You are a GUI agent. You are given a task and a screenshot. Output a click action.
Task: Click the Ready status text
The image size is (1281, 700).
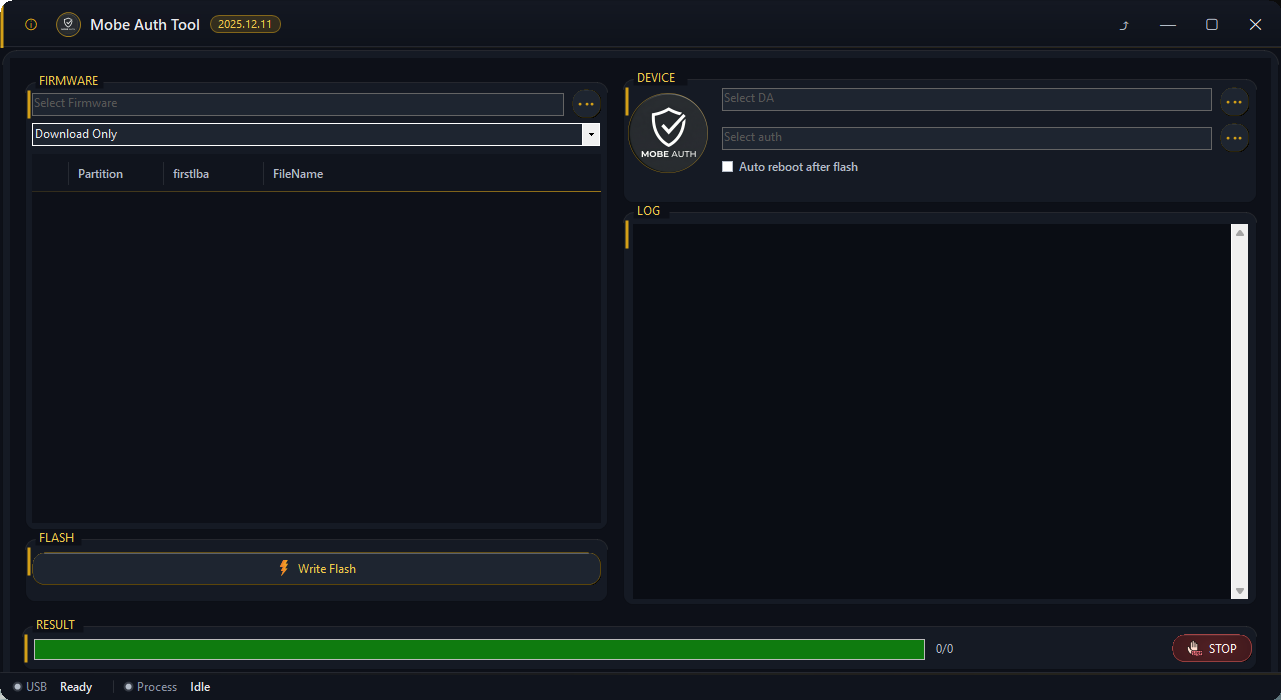click(76, 687)
